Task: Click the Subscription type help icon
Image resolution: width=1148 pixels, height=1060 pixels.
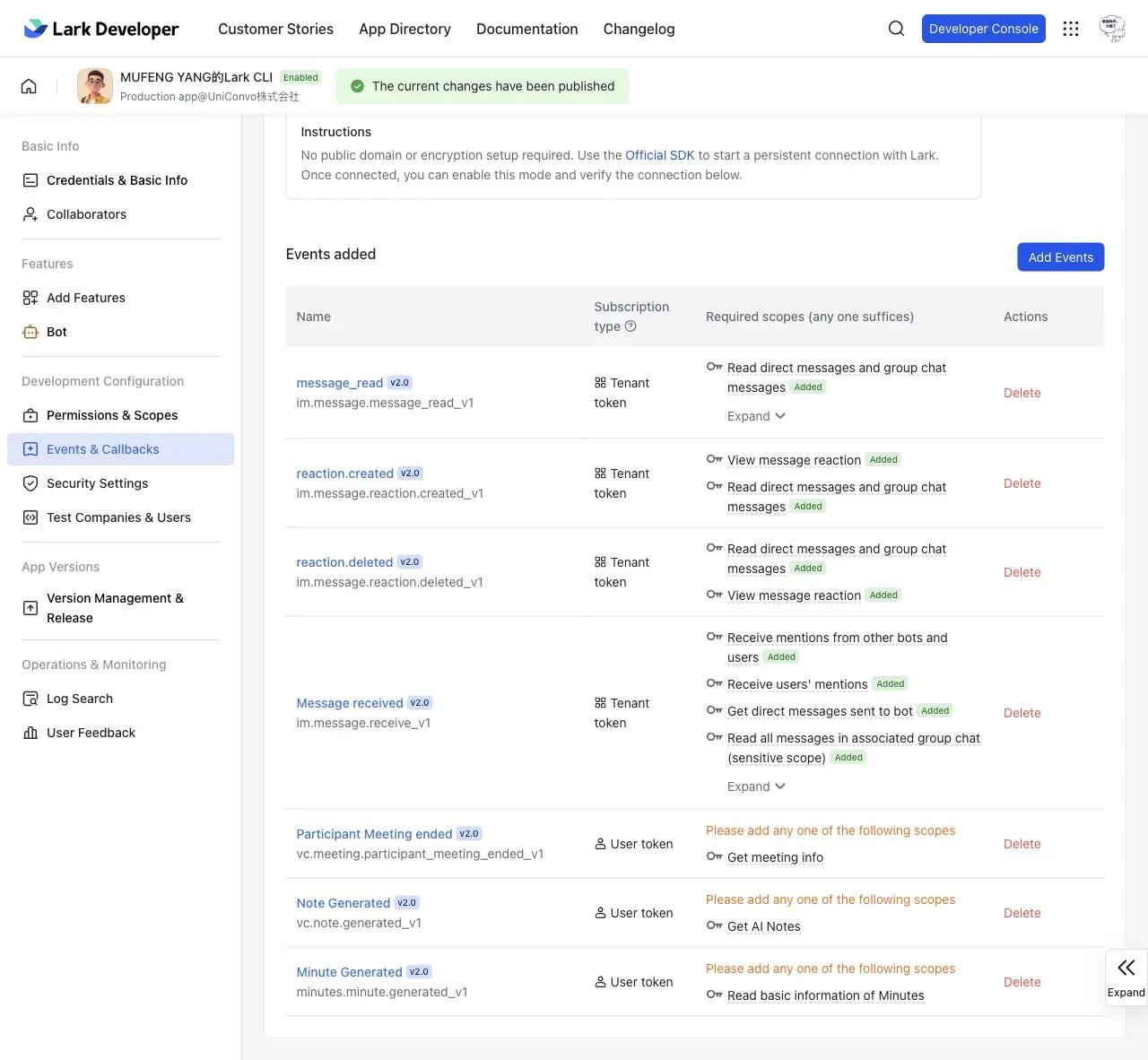Action: [x=631, y=326]
